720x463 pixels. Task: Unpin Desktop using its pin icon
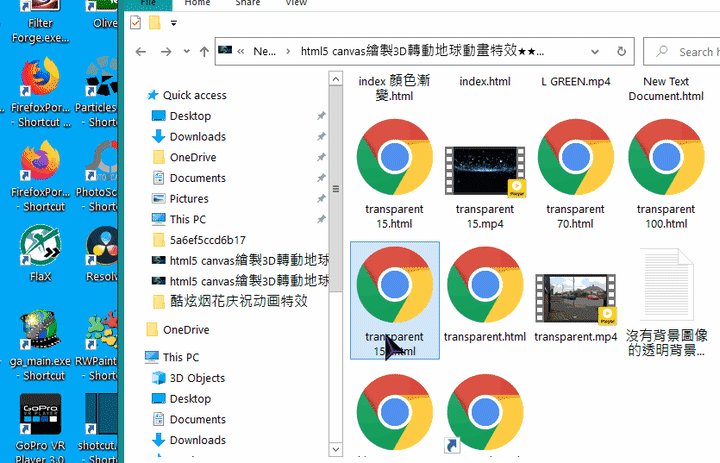(x=321, y=116)
